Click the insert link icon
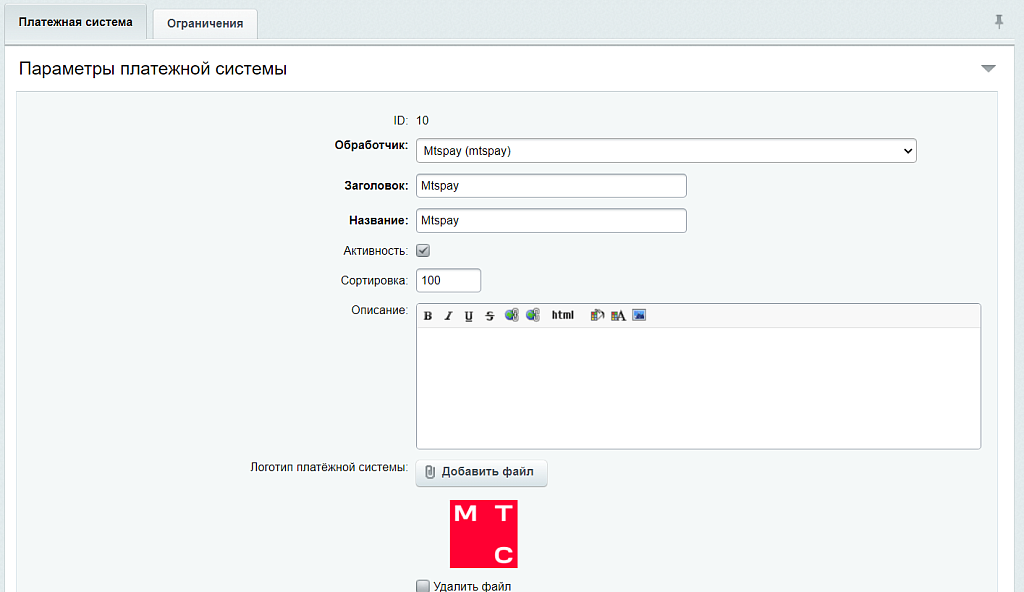 [x=512, y=315]
